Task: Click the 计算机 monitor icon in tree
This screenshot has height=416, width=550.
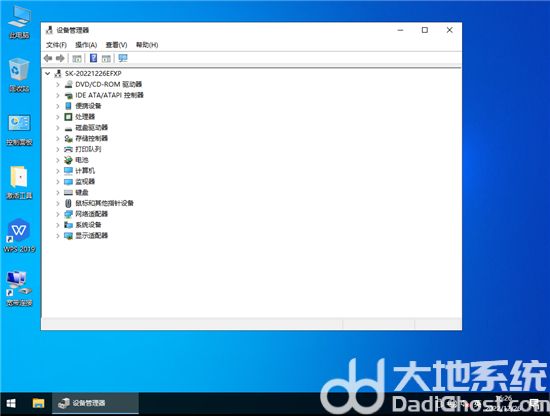Action: (x=69, y=171)
